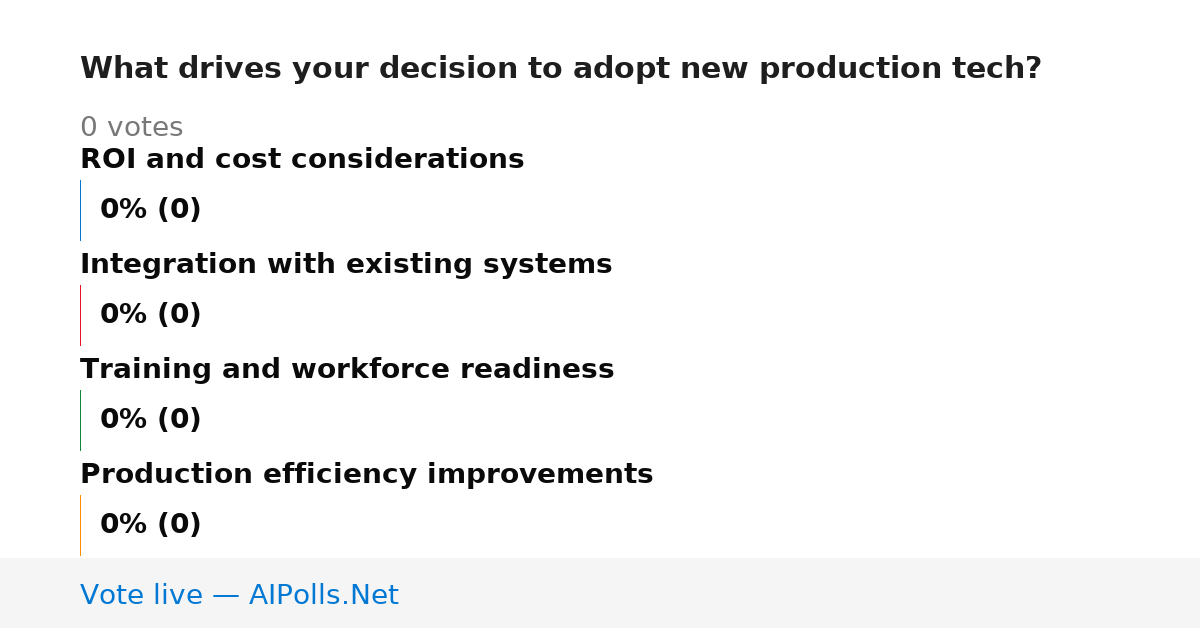Click the (0) vote count under ROI option
The width and height of the screenshot is (1200, 628).
tap(180, 210)
